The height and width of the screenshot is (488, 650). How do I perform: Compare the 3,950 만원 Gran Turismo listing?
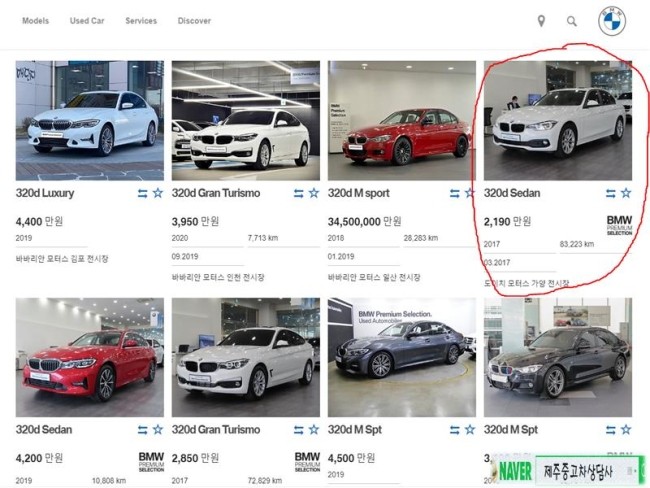298,193
